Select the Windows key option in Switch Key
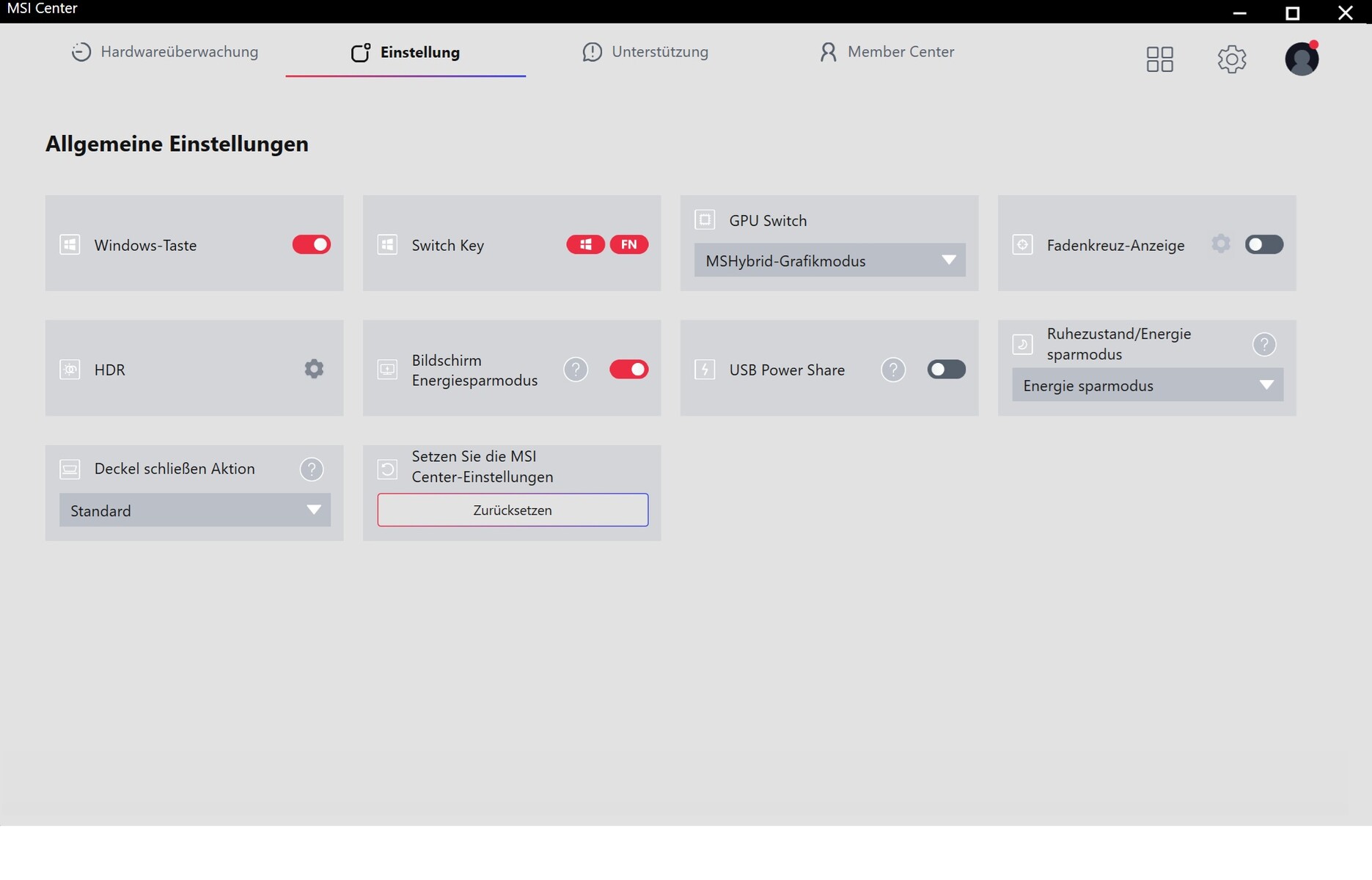 (x=585, y=244)
